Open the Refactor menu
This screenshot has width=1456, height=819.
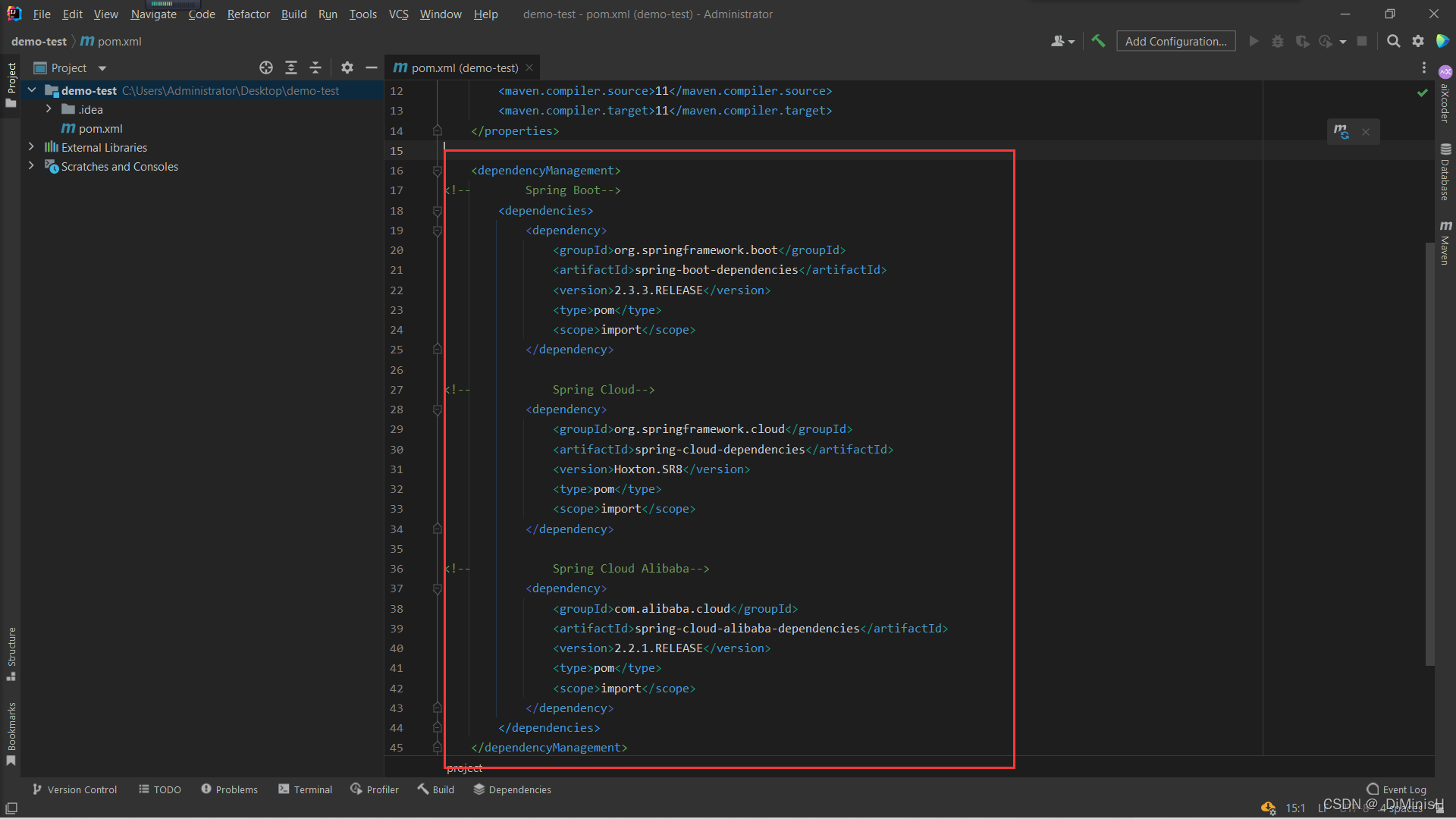pos(248,14)
